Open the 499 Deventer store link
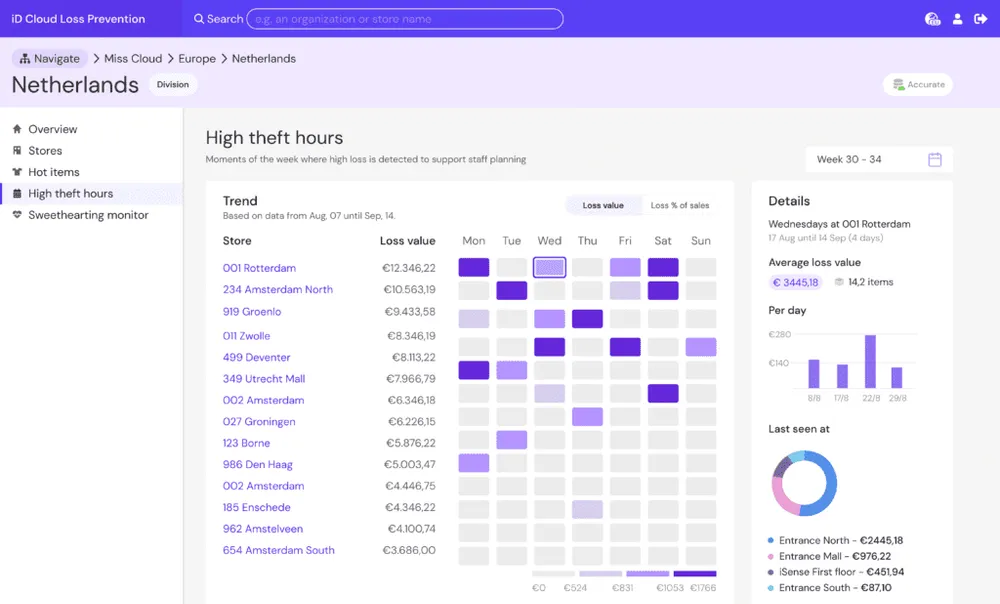 [256, 357]
